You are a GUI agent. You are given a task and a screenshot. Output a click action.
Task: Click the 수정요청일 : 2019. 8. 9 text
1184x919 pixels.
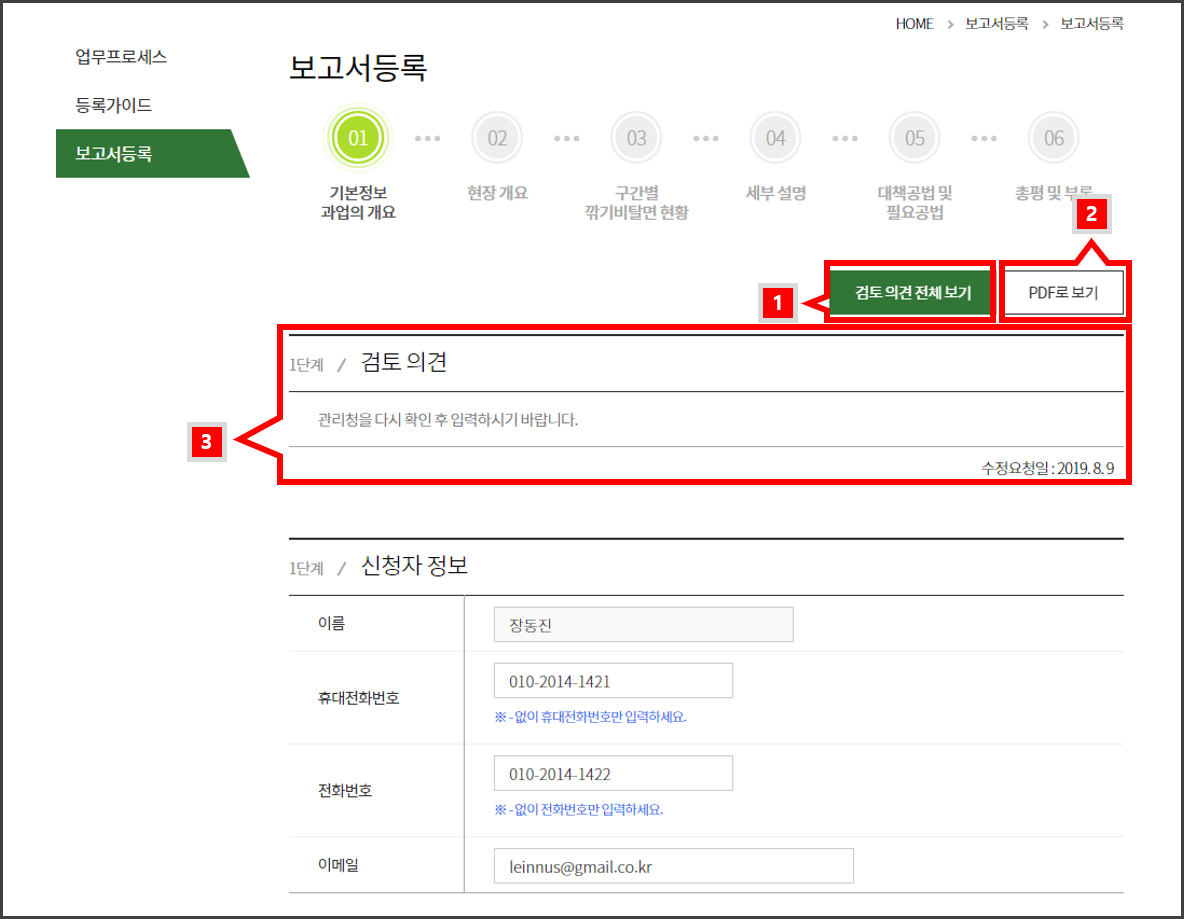pos(1047,468)
